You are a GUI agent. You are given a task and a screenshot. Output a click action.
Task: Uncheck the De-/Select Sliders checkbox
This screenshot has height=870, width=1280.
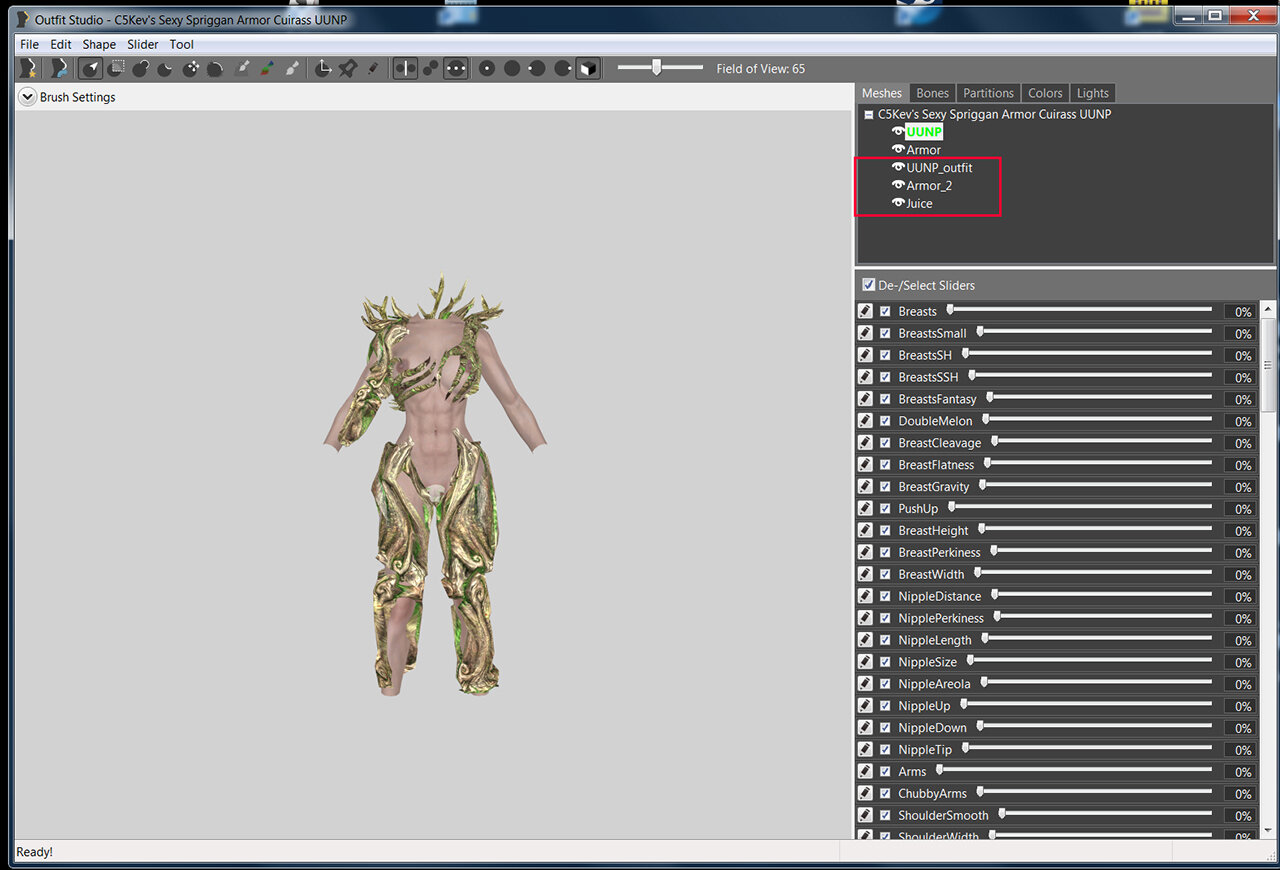(868, 285)
